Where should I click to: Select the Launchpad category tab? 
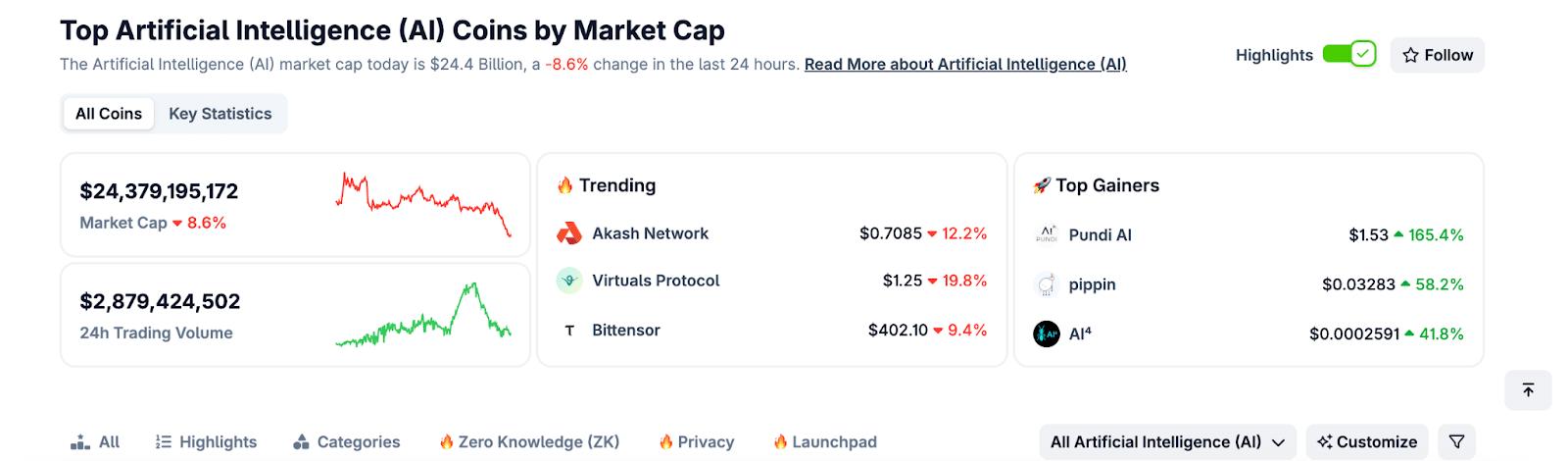(x=824, y=442)
